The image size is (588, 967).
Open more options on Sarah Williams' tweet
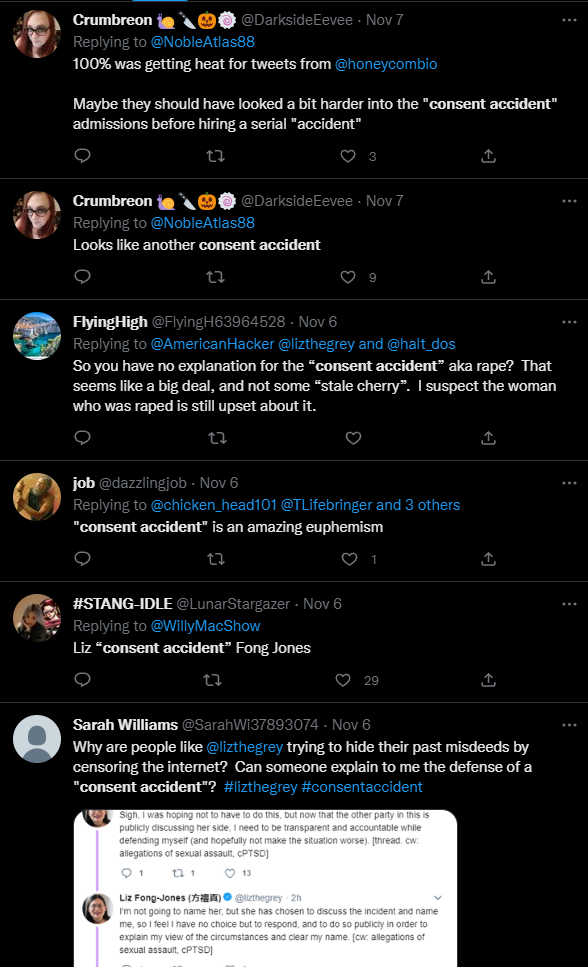569,725
